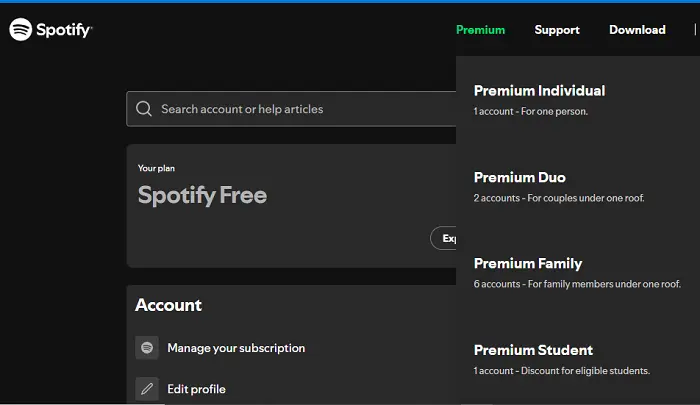Click the Spotify Free plan heading
This screenshot has height=405, width=700.
pyautogui.click(x=202, y=195)
